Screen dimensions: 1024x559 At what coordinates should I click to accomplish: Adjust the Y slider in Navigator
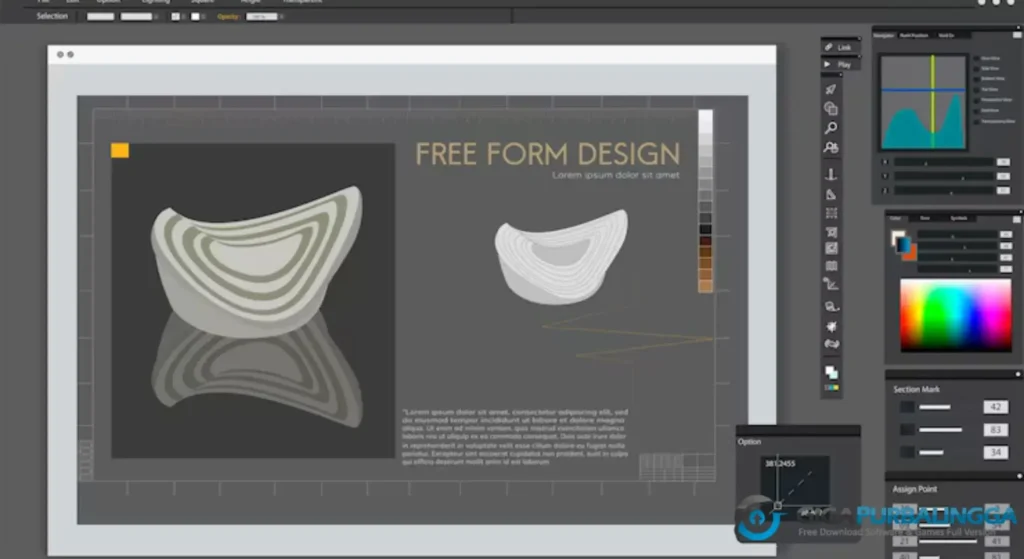coord(944,176)
